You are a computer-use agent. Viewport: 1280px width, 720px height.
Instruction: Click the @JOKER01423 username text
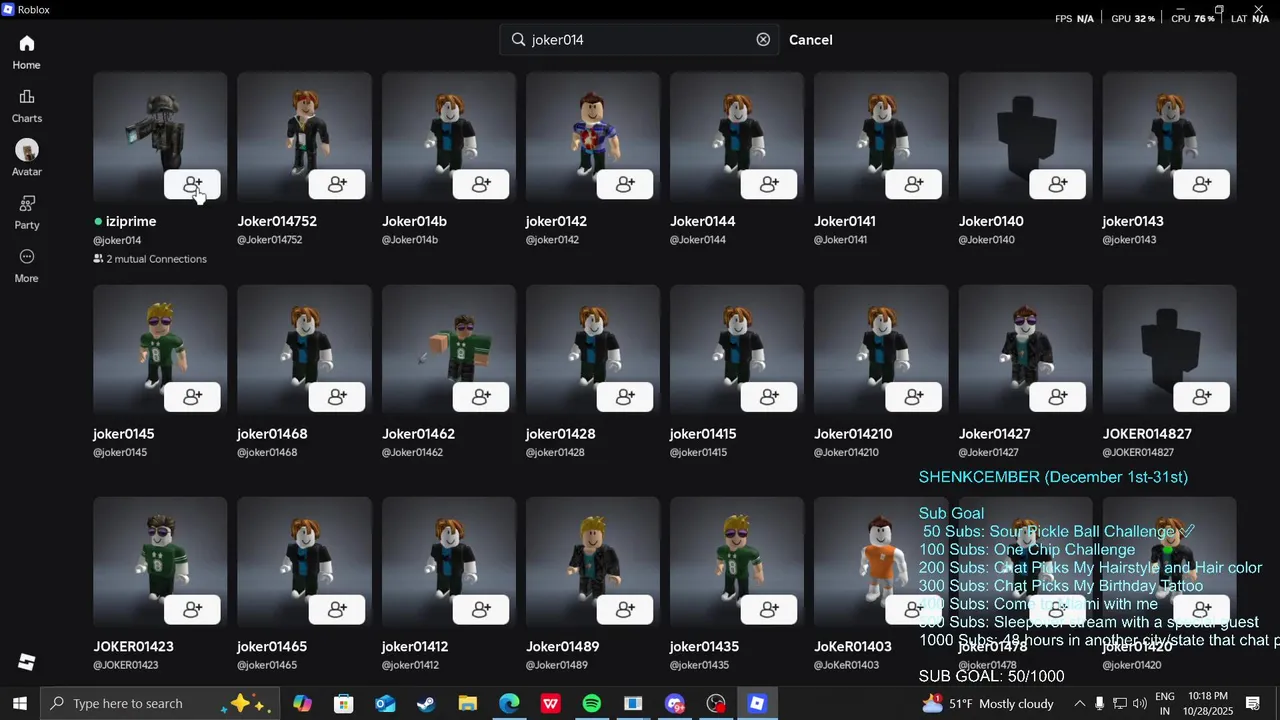pyautogui.click(x=126, y=665)
